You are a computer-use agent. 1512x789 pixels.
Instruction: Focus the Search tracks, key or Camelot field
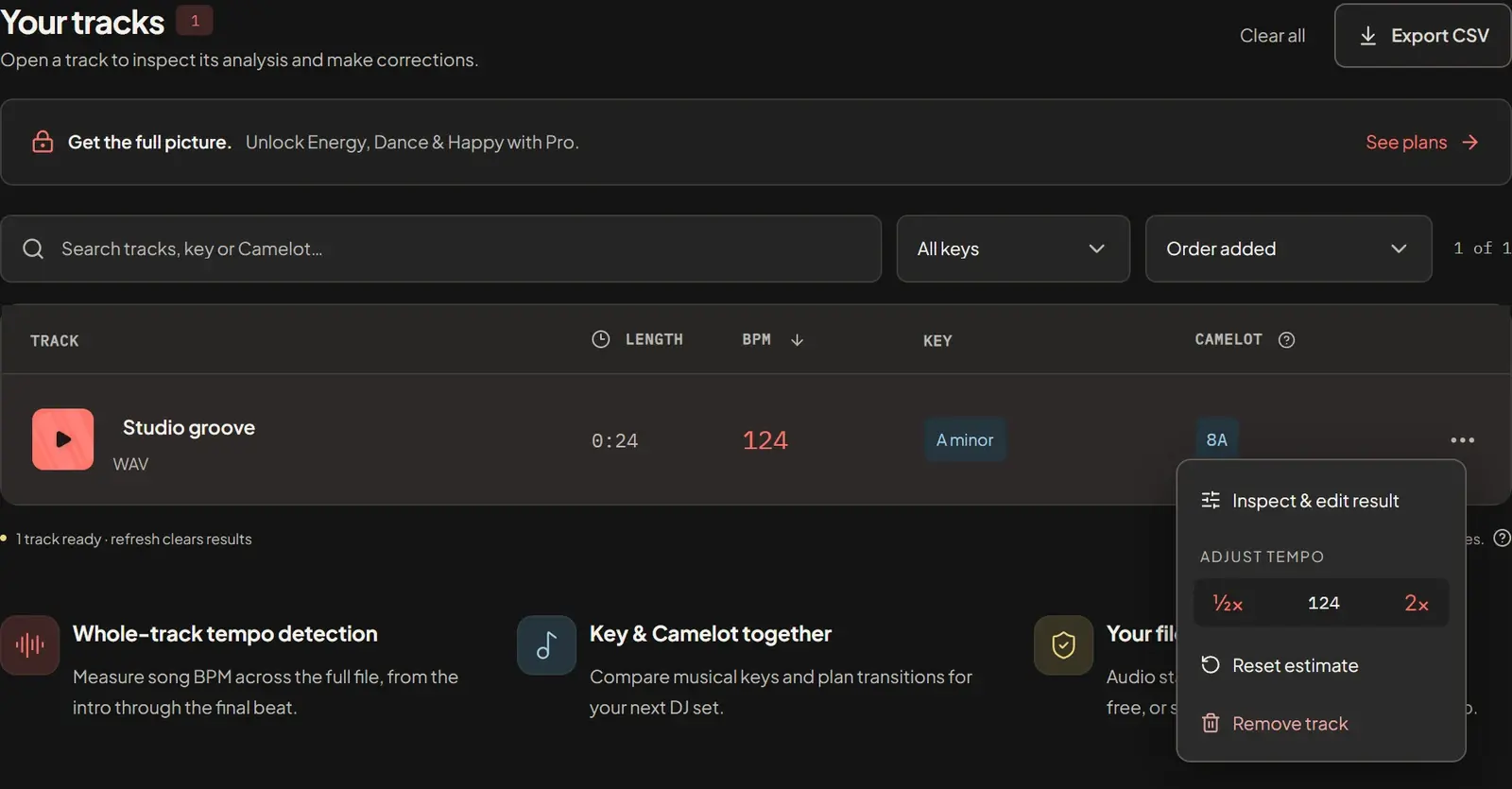click(x=441, y=249)
